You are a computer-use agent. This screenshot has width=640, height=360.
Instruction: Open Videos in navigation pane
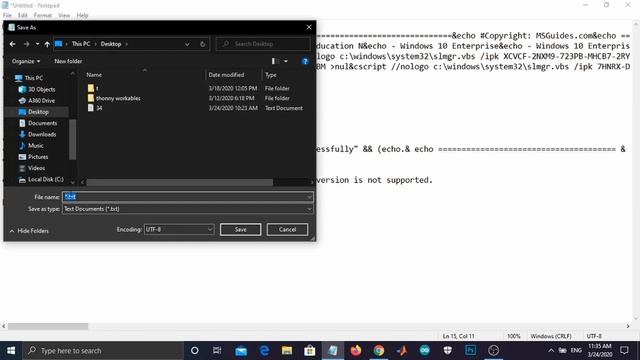pyautogui.click(x=32, y=168)
